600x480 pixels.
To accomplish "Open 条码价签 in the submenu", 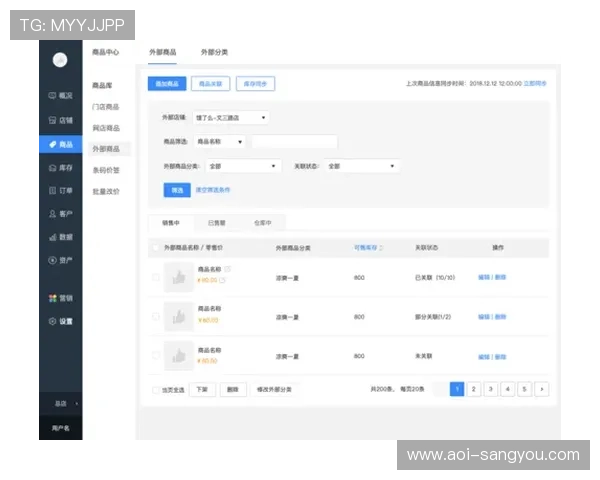I will click(x=106, y=170).
